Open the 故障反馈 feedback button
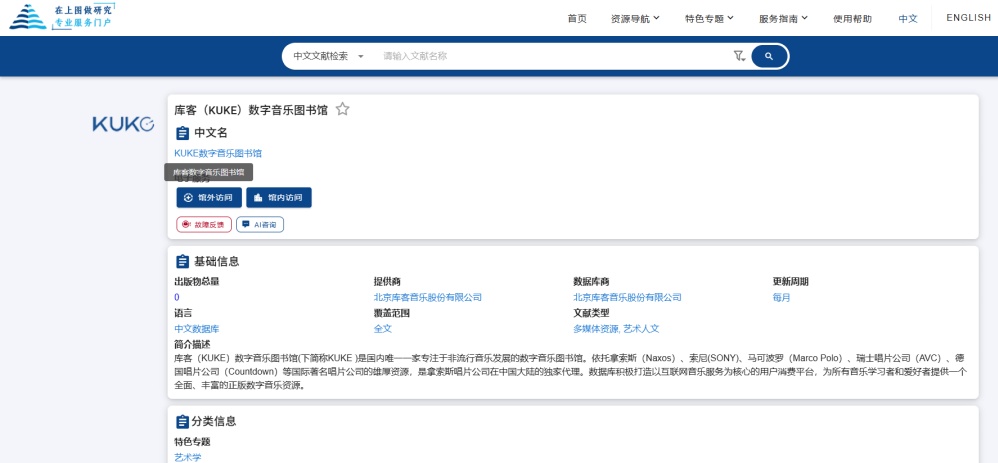Image resolution: width=998 pixels, height=463 pixels. click(204, 225)
